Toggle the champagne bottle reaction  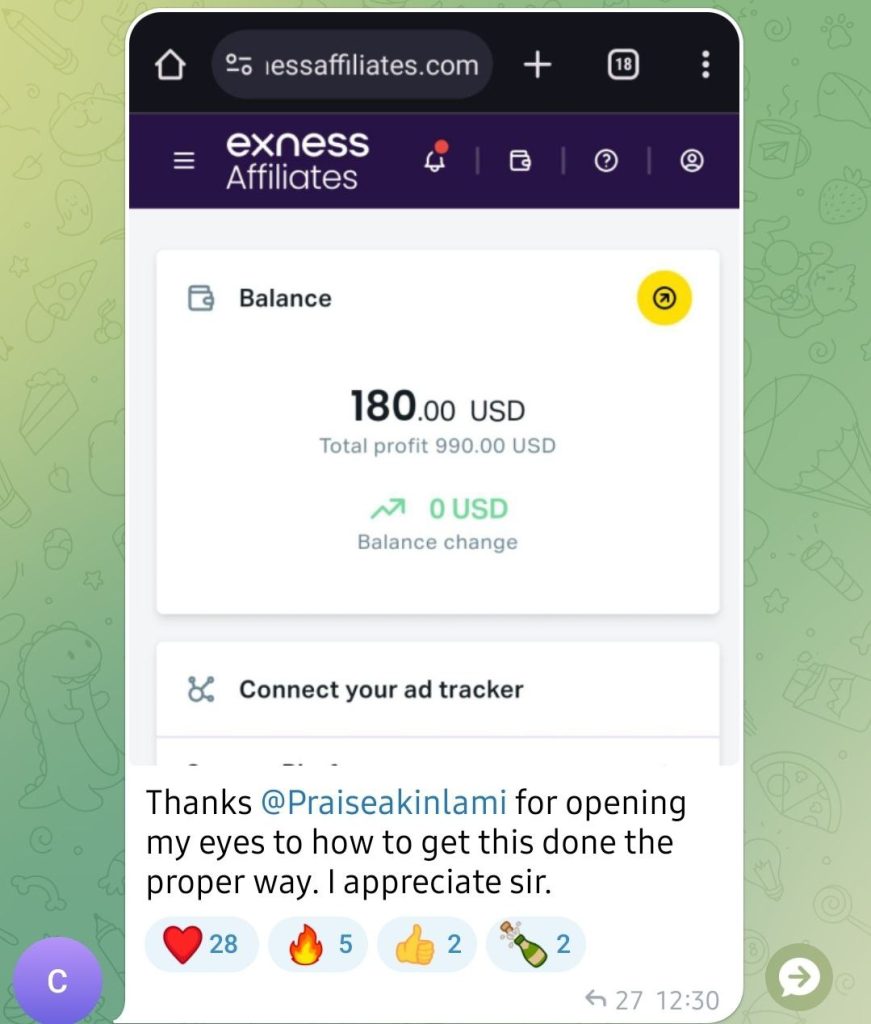(x=535, y=944)
